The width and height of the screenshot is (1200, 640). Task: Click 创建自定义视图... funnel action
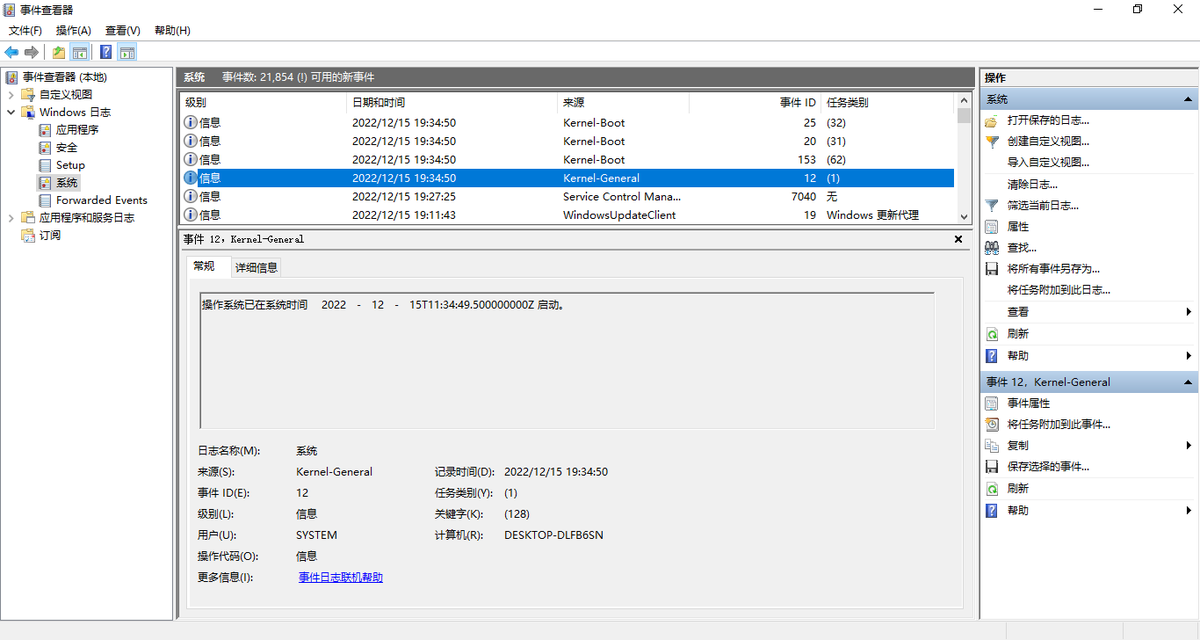[x=1048, y=141]
